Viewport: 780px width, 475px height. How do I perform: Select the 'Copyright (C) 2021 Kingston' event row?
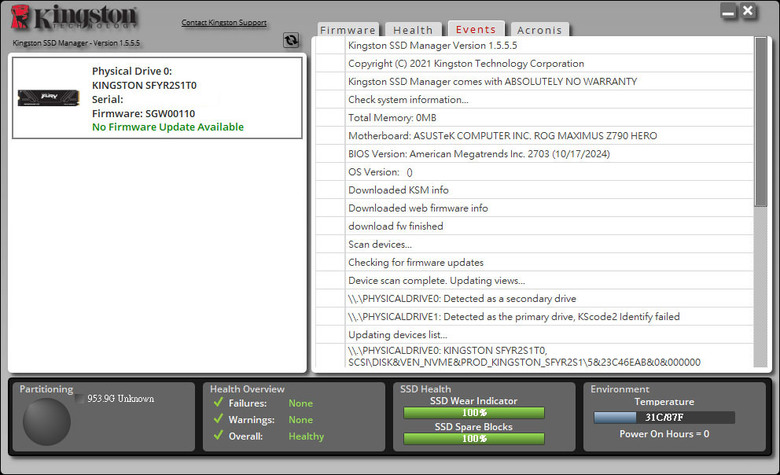[x=534, y=63]
